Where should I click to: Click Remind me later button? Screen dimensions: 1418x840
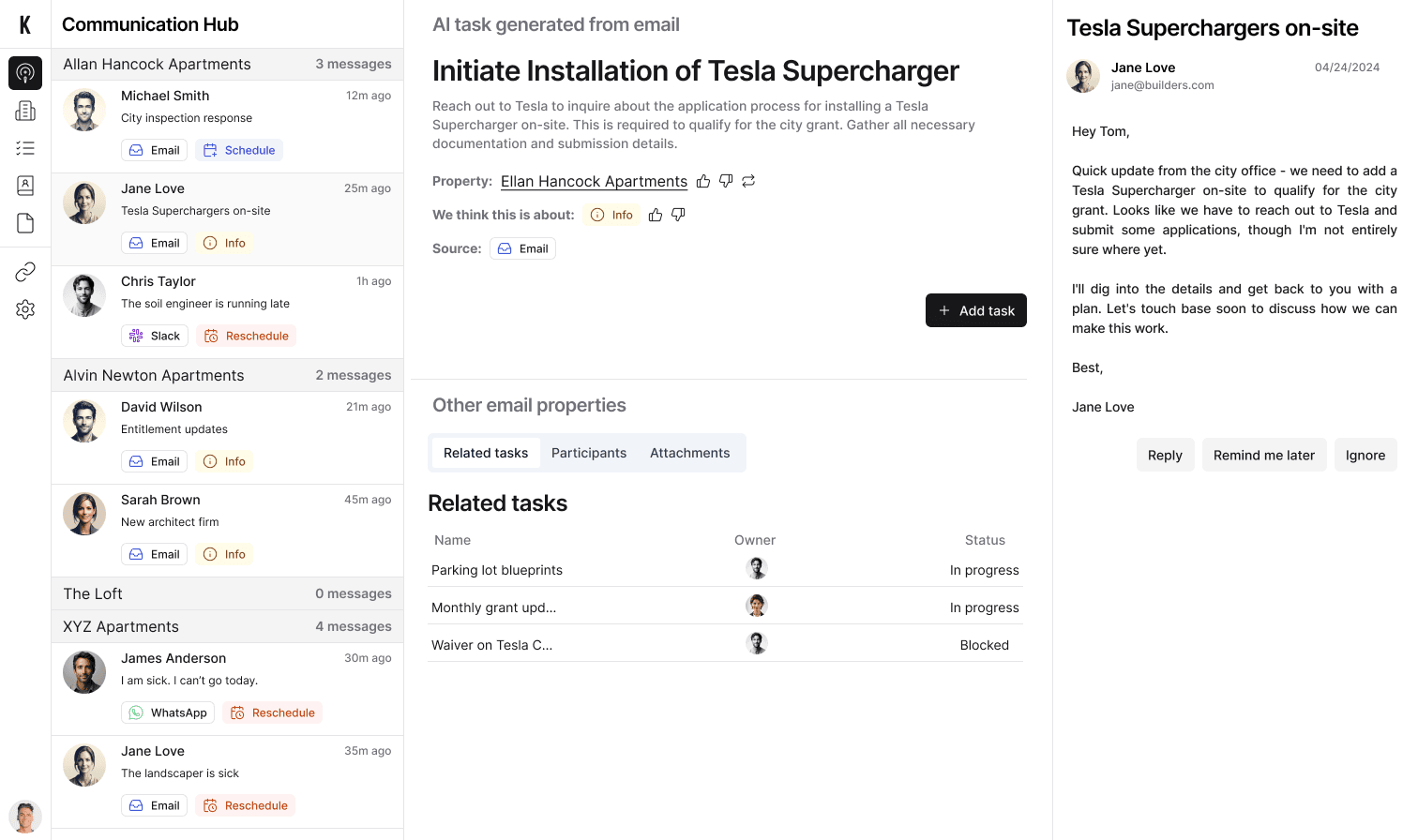(1264, 455)
